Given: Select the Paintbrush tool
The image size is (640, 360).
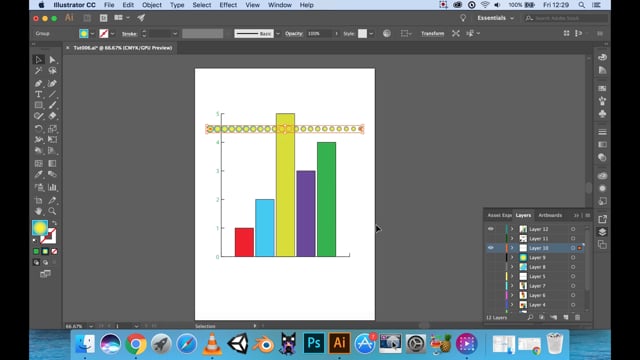Looking at the screenshot, I should click(52, 105).
